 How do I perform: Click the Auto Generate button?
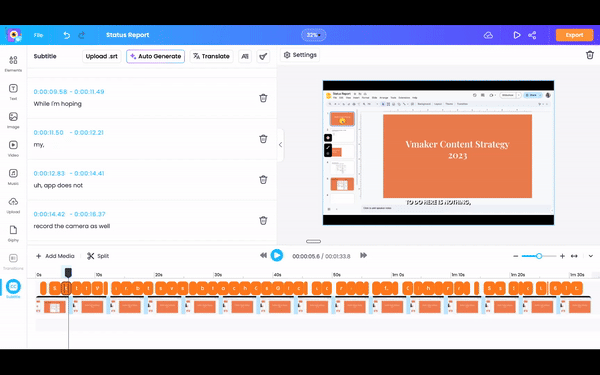[x=155, y=56]
